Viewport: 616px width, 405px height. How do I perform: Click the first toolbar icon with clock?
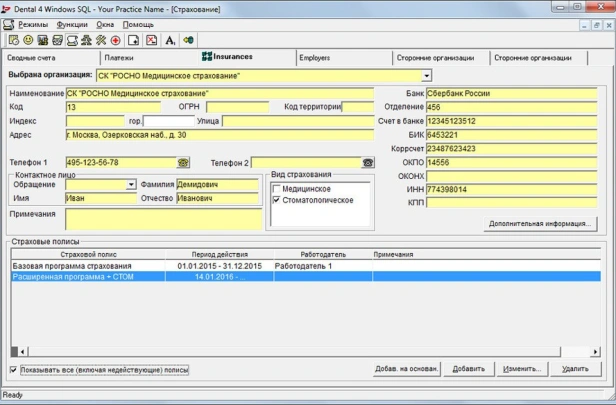(13, 40)
